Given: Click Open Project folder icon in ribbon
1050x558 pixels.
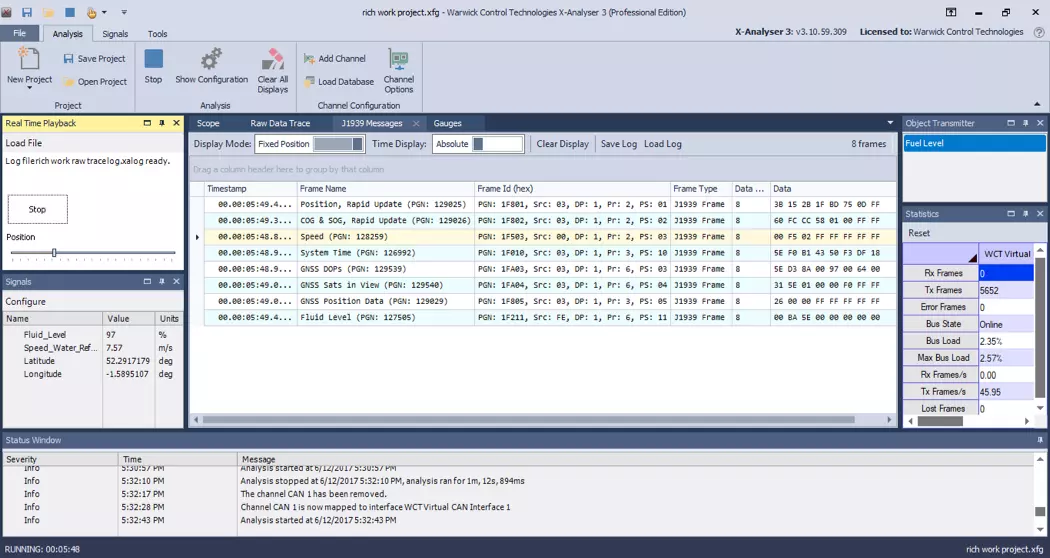Looking at the screenshot, I should click(x=69, y=82).
